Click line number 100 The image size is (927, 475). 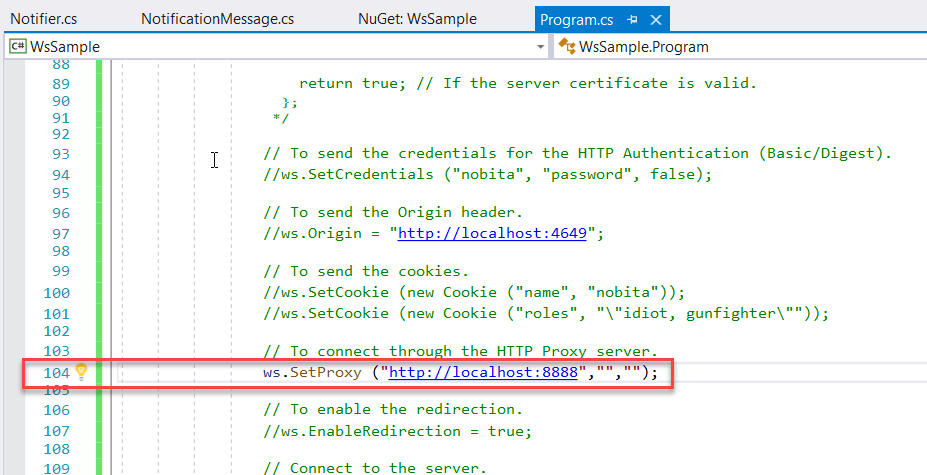pyautogui.click(x=56, y=292)
